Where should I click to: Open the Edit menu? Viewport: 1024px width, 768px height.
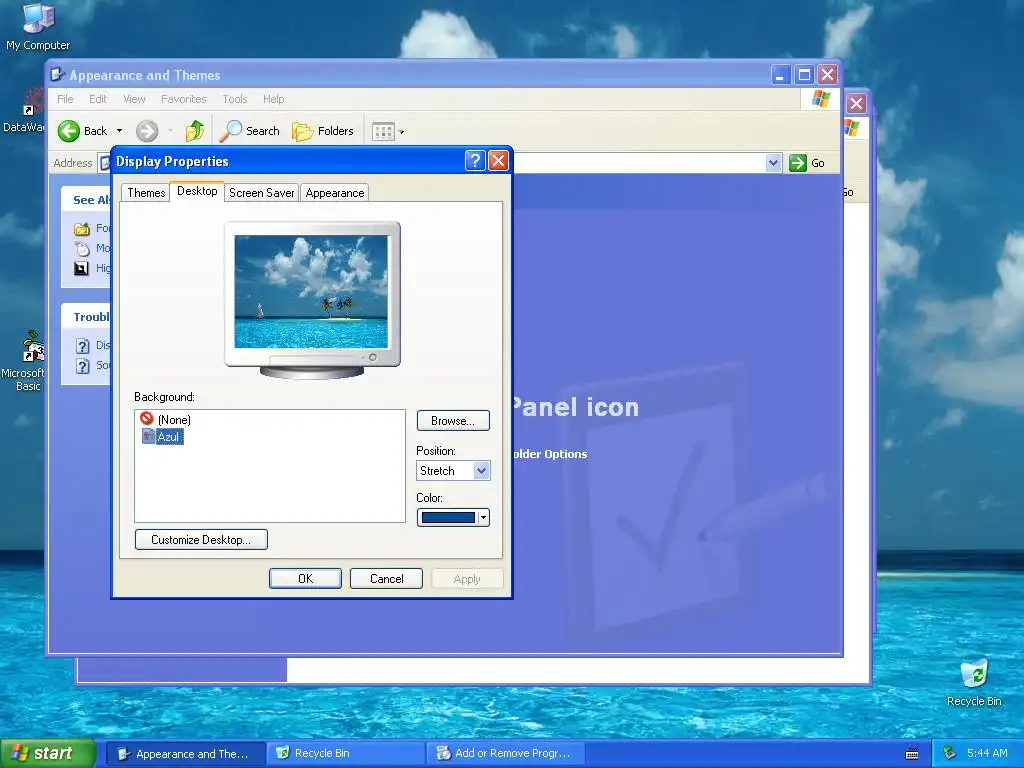click(98, 99)
